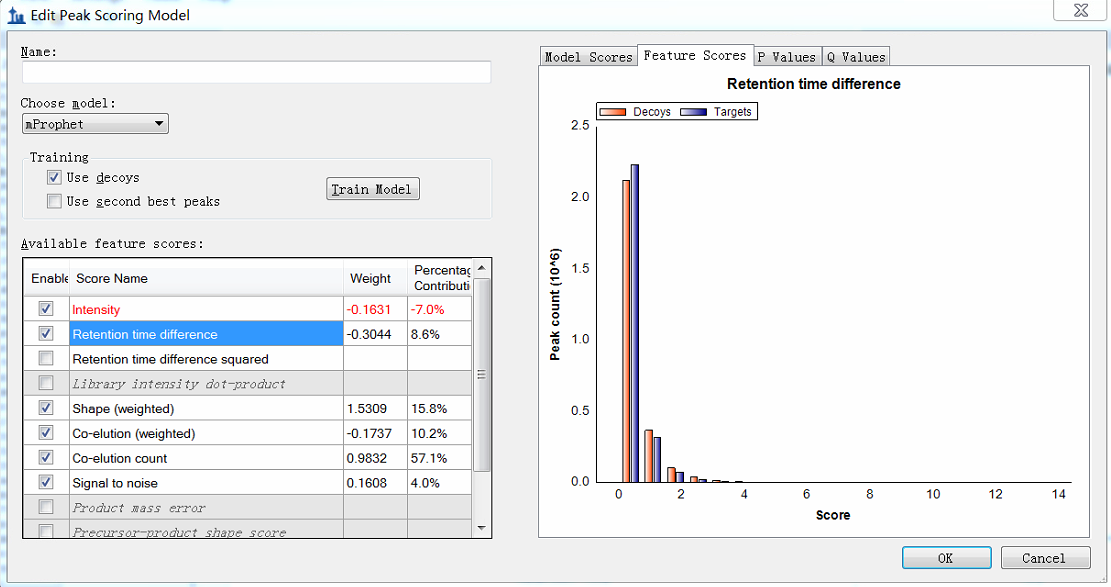Disable the Intensity feature score checkbox

pyautogui.click(x=46, y=309)
